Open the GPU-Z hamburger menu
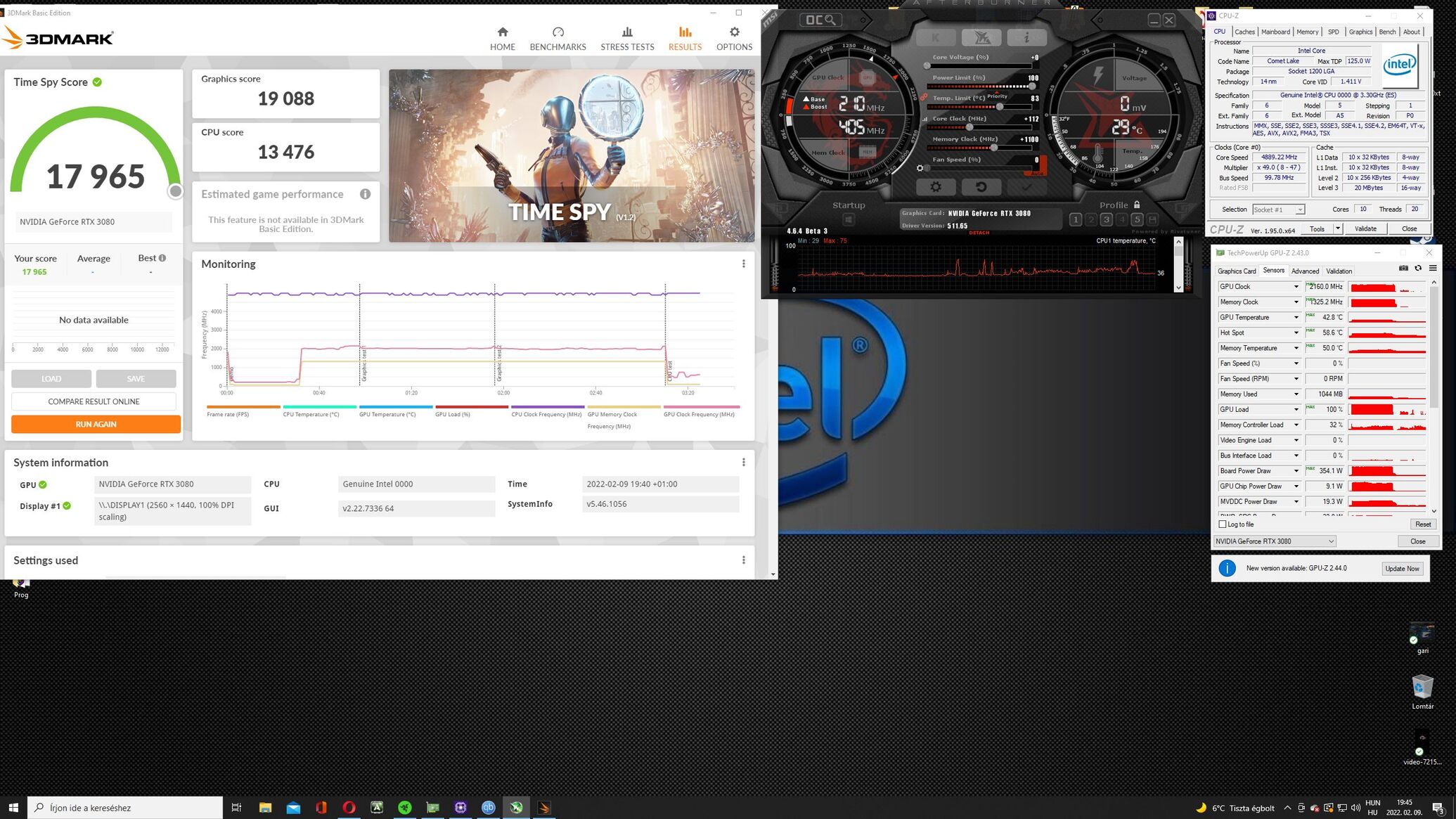This screenshot has width=1456, height=819. 1433,269
